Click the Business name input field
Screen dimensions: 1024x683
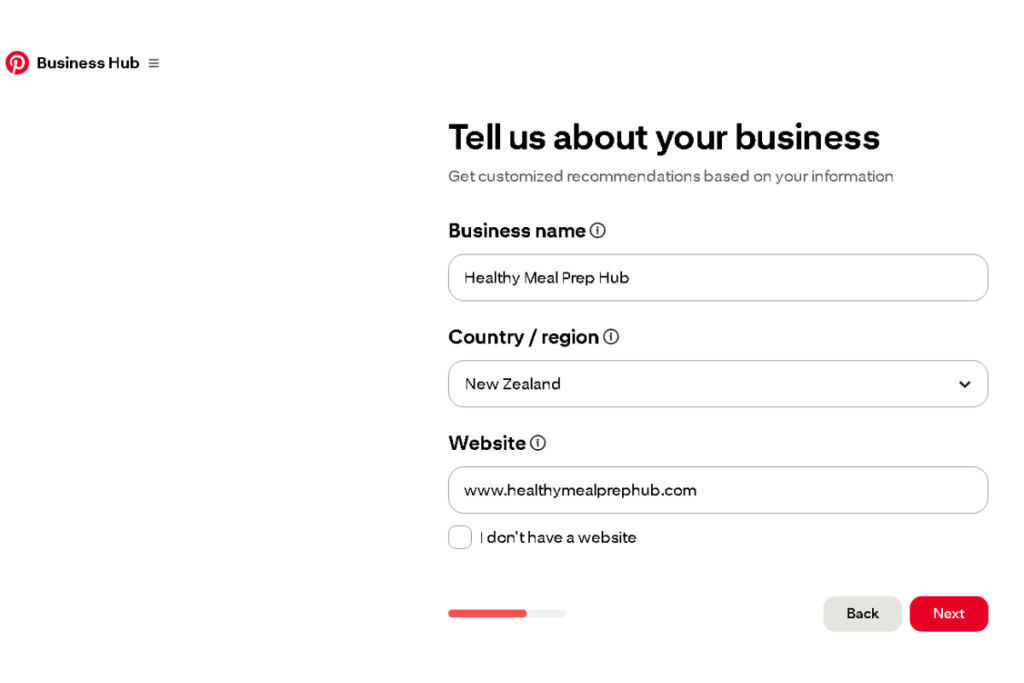pos(717,277)
